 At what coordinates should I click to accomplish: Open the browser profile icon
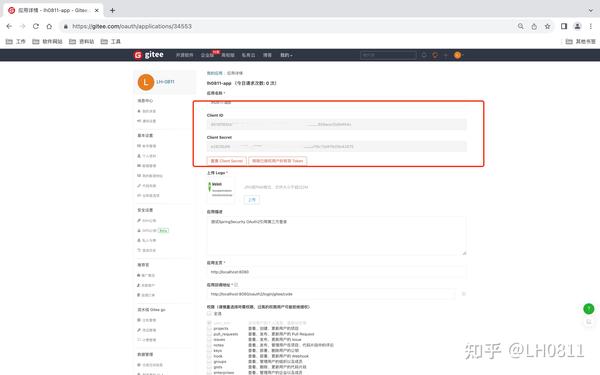tap(577, 26)
